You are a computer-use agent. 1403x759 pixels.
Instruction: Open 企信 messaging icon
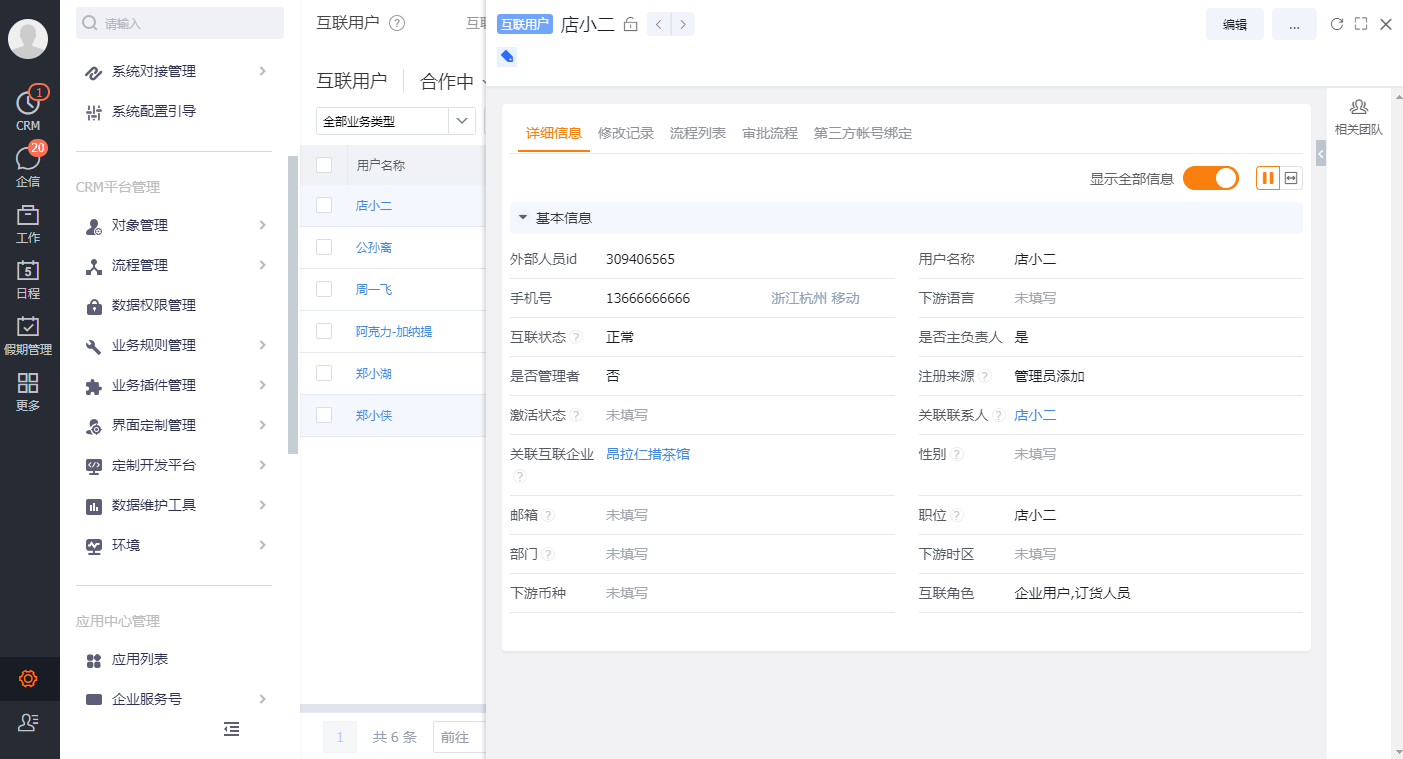coord(28,159)
